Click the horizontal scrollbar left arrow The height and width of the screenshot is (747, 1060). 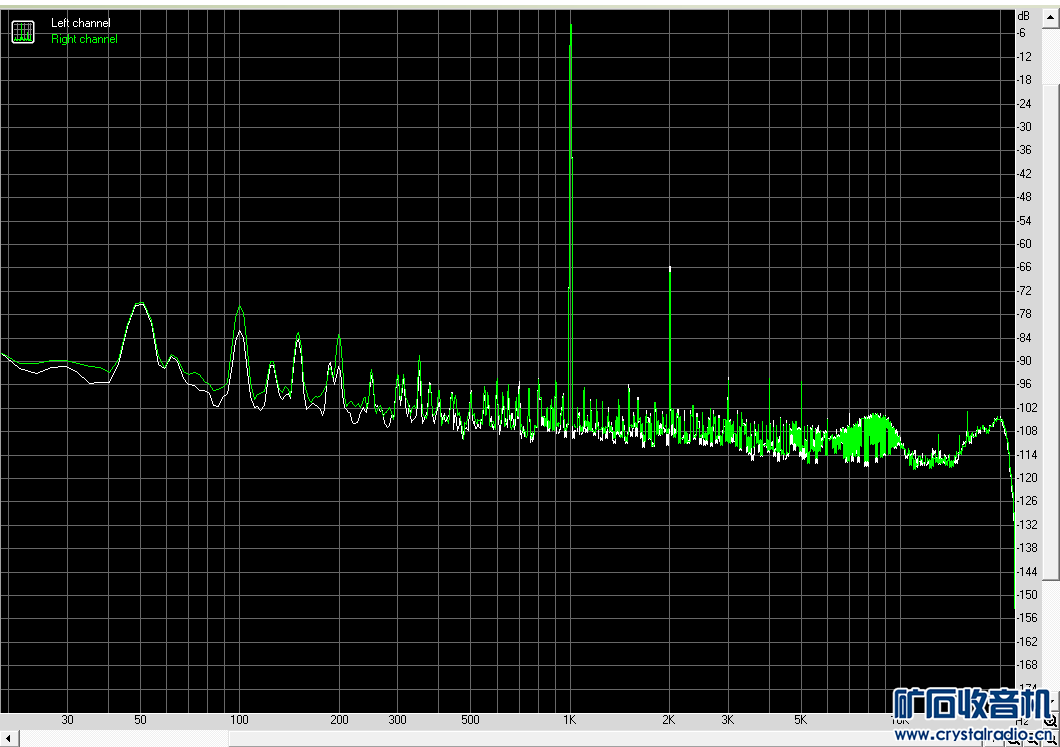(x=9, y=738)
